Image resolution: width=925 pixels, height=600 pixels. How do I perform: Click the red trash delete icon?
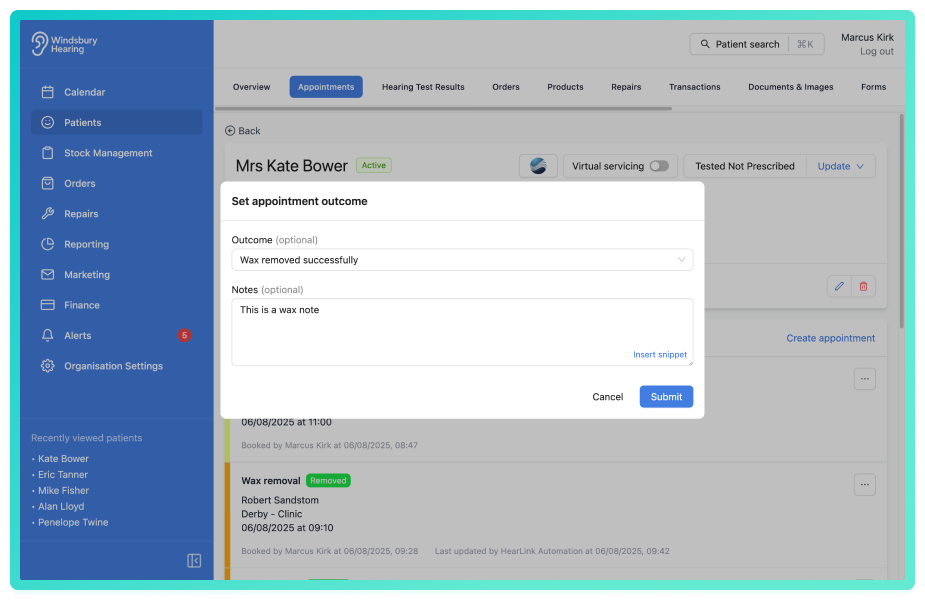click(864, 286)
